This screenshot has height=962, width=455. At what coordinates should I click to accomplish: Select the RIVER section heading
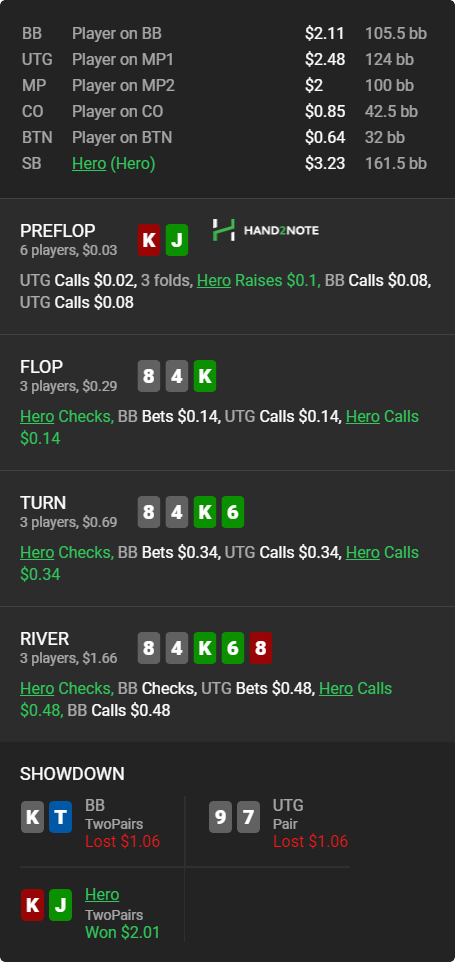coord(45,639)
